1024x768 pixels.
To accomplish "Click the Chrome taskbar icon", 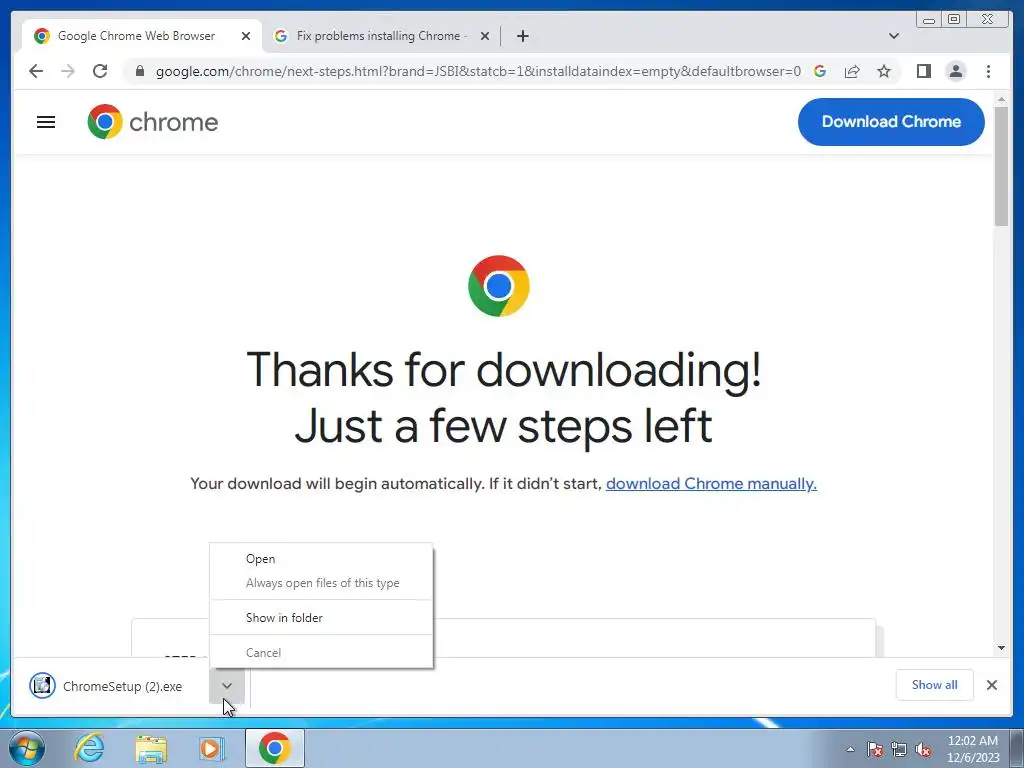I will (x=274, y=748).
